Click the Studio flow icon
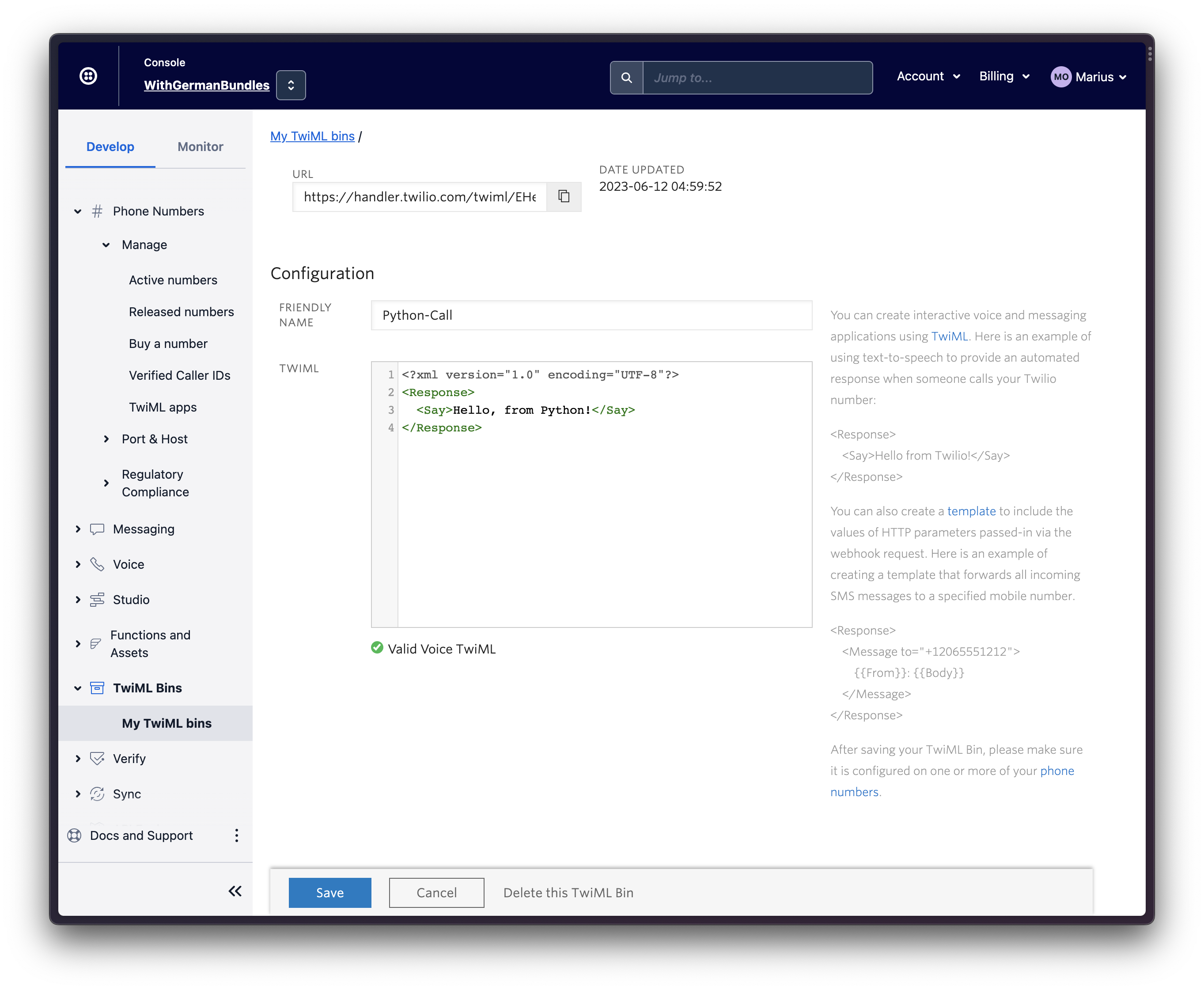Viewport: 1204px width, 990px height. (98, 600)
